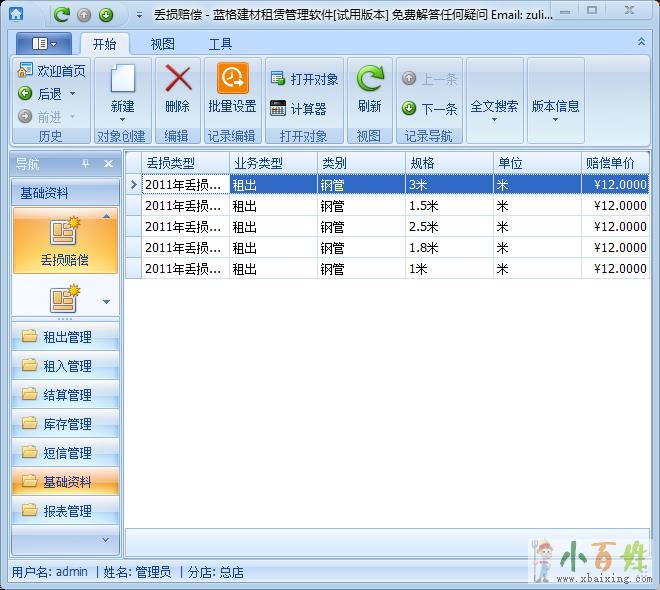Open 批量设置 batch settings icon
660x590 pixels.
[x=232, y=80]
